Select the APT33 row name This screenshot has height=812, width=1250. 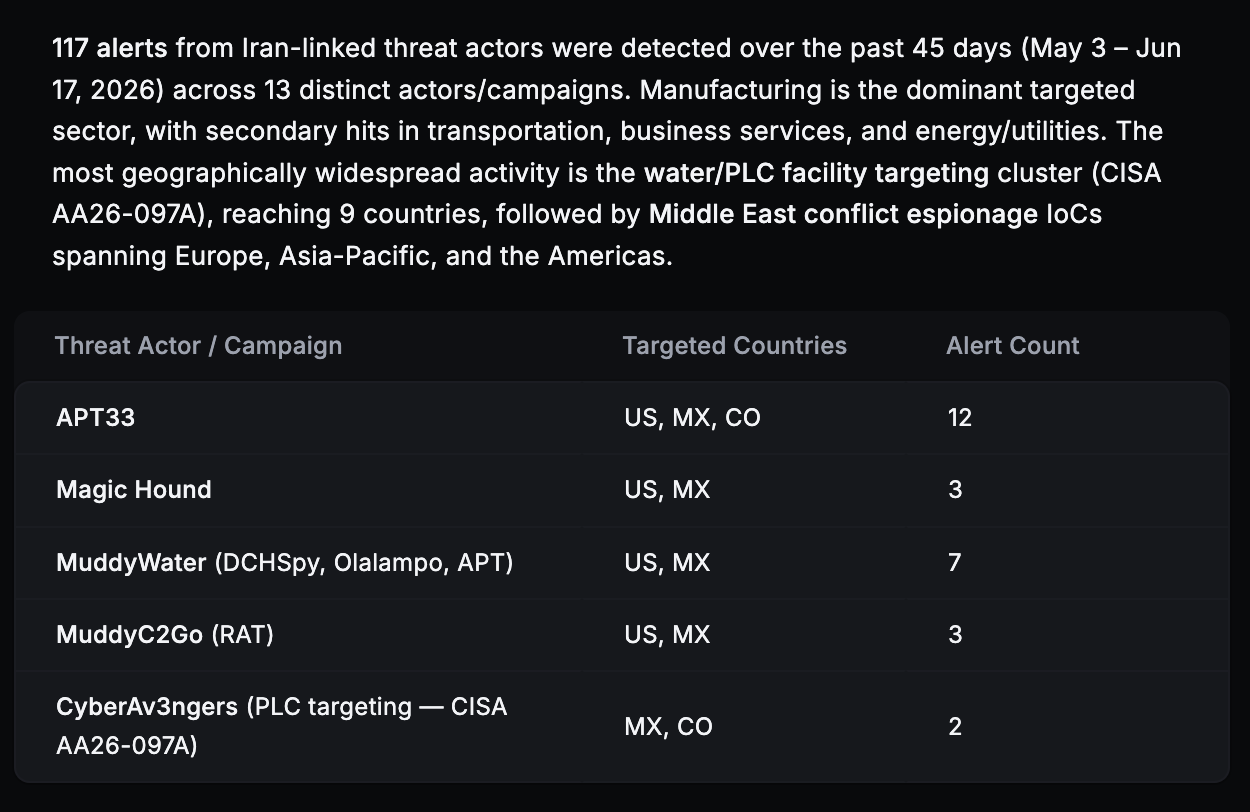tap(95, 417)
